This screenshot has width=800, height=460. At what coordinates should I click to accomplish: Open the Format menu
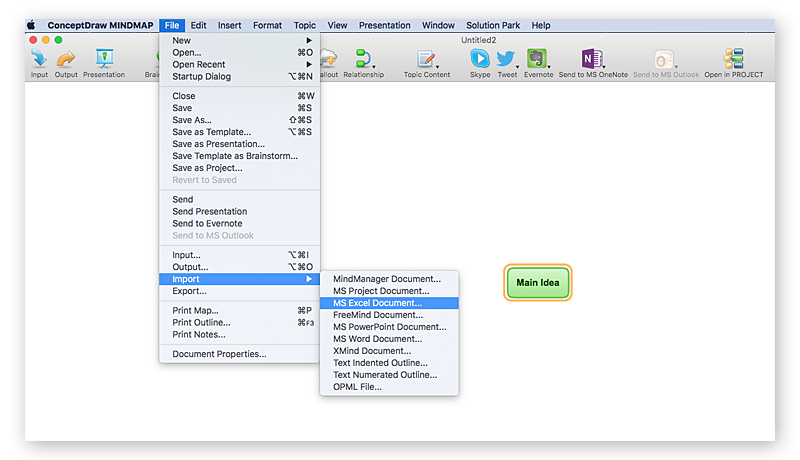tap(267, 25)
